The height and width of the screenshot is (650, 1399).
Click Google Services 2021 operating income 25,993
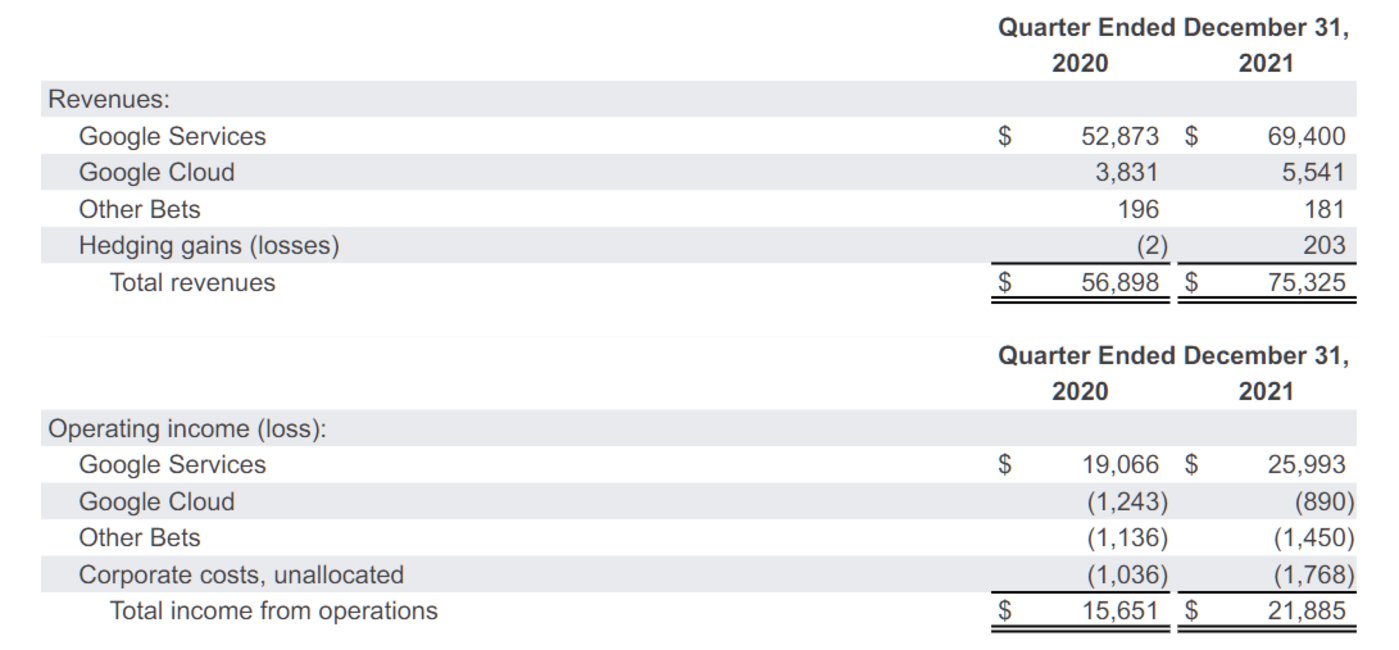pos(1306,465)
